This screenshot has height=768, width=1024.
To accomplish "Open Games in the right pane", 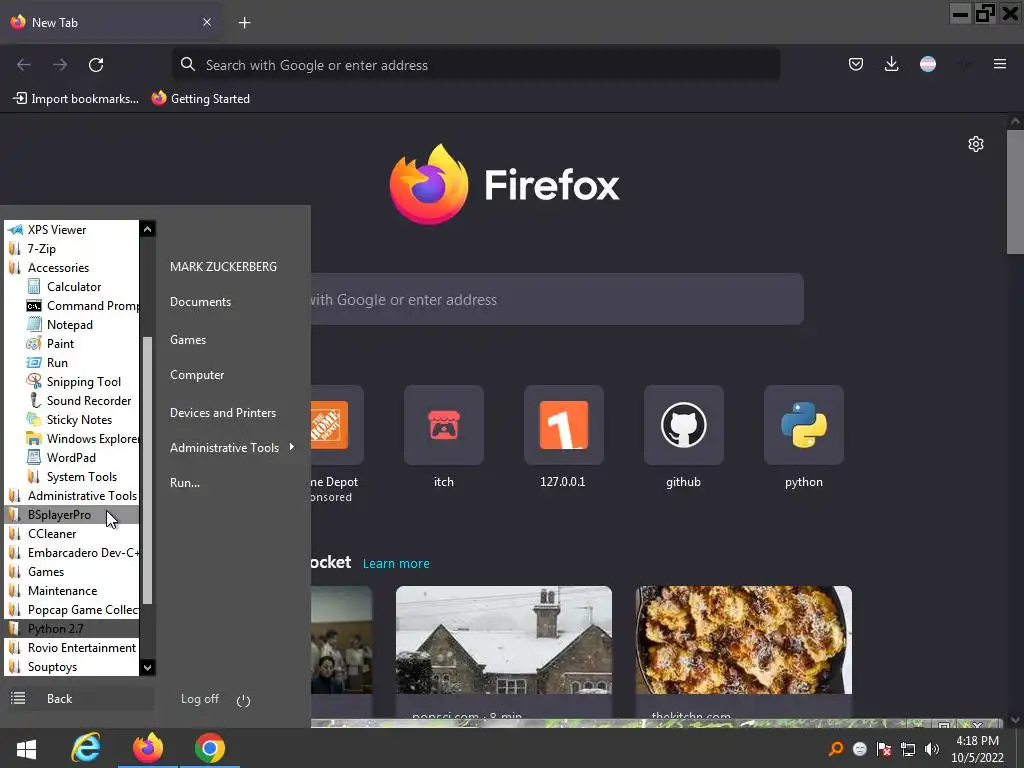I will click(188, 340).
